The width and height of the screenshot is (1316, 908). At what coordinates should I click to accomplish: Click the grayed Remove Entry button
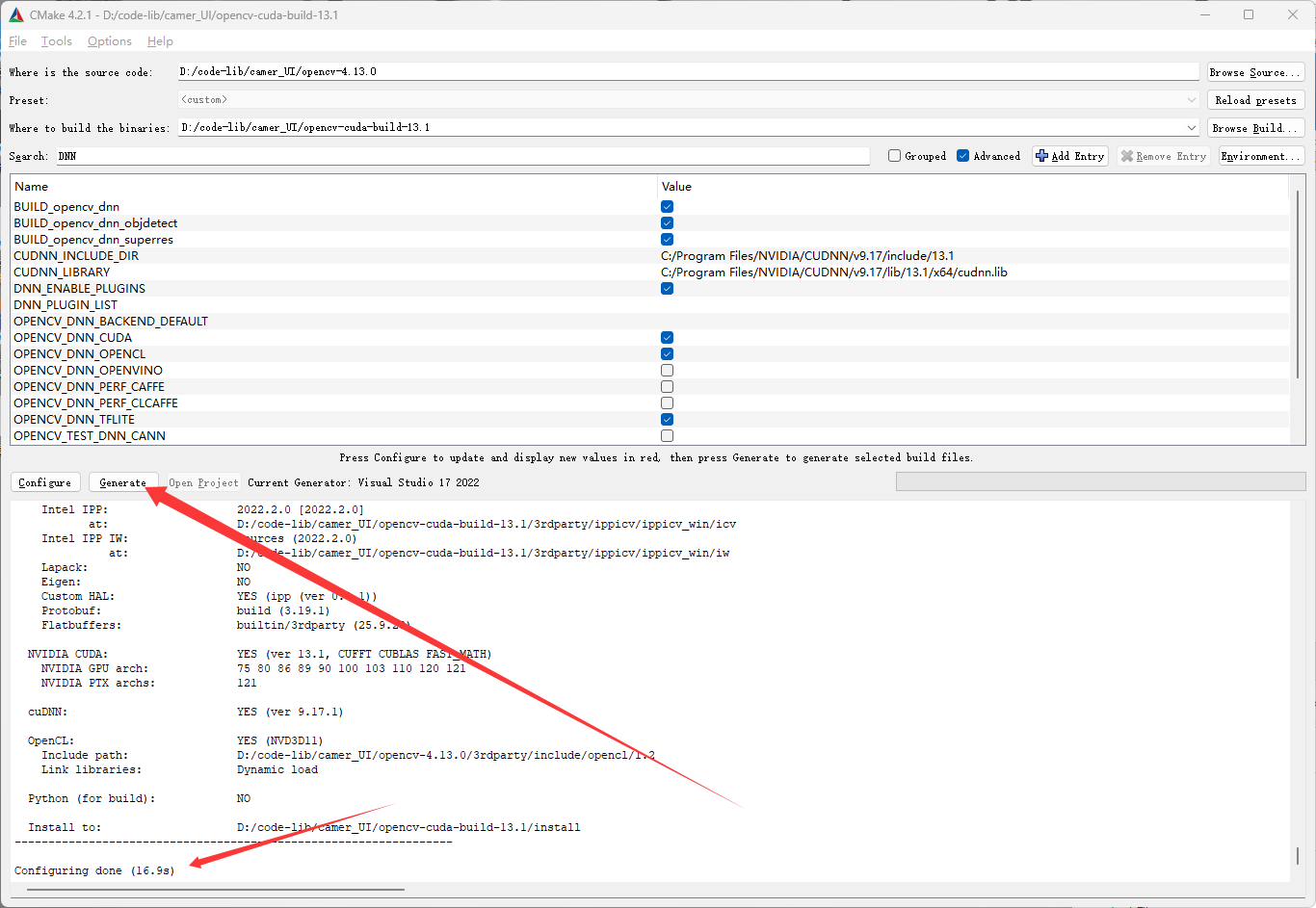pyautogui.click(x=1165, y=156)
